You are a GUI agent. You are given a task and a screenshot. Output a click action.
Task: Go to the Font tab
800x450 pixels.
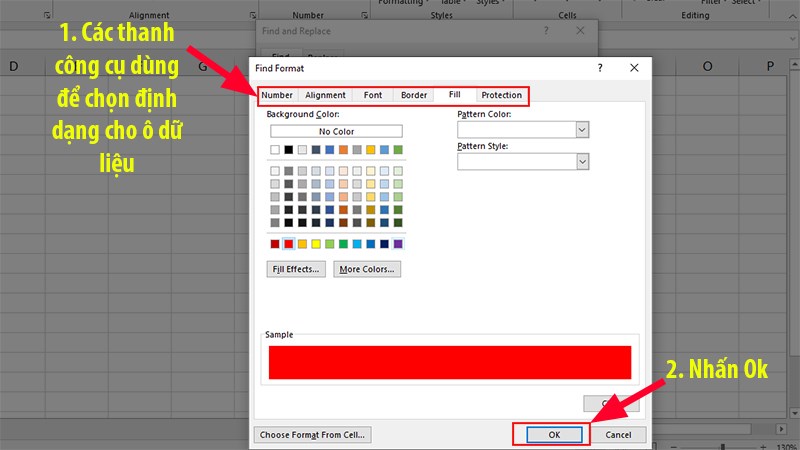[x=372, y=95]
